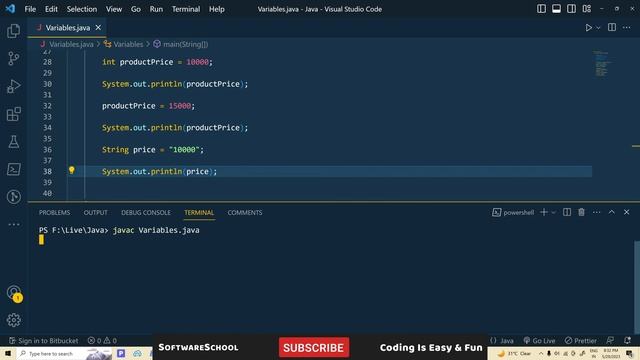
Task: Select the TERMINAL tab
Action: (199, 213)
